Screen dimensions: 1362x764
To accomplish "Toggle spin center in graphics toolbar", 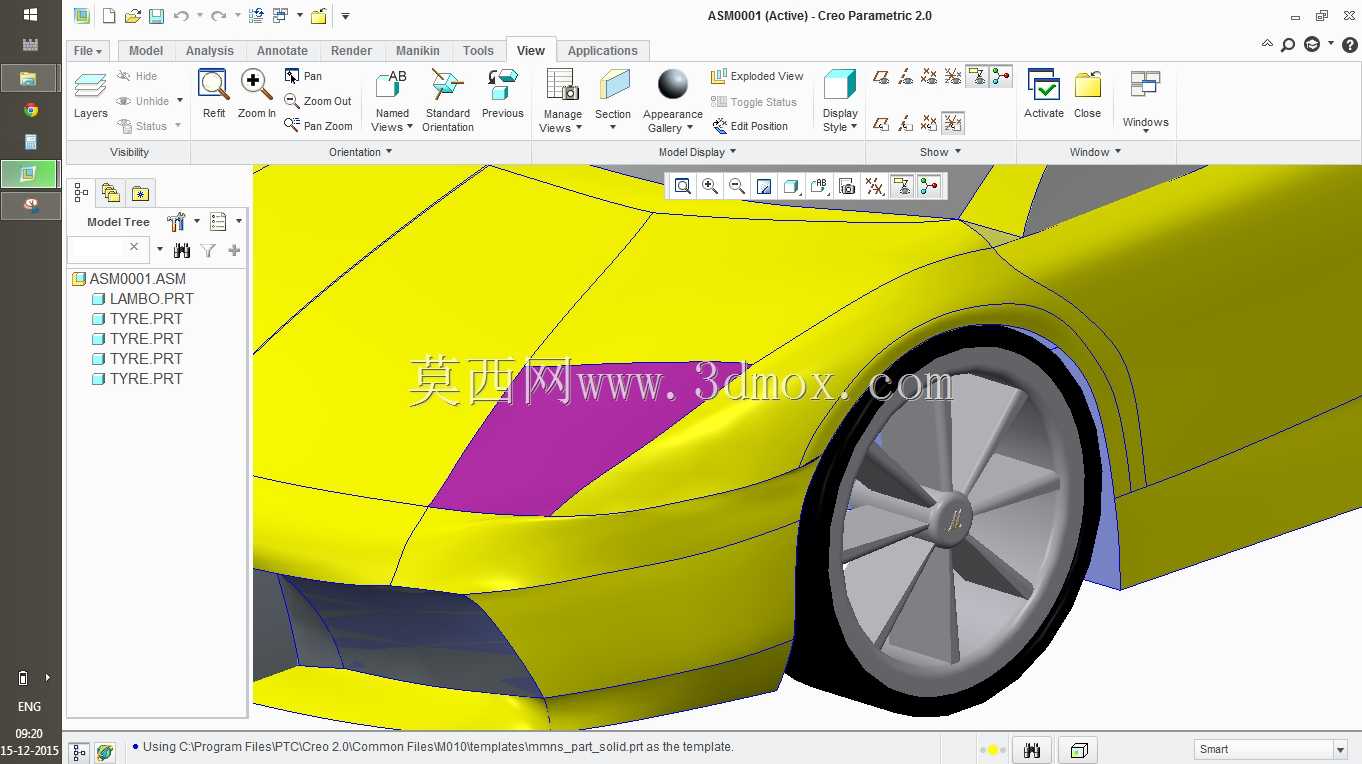I will [x=929, y=186].
